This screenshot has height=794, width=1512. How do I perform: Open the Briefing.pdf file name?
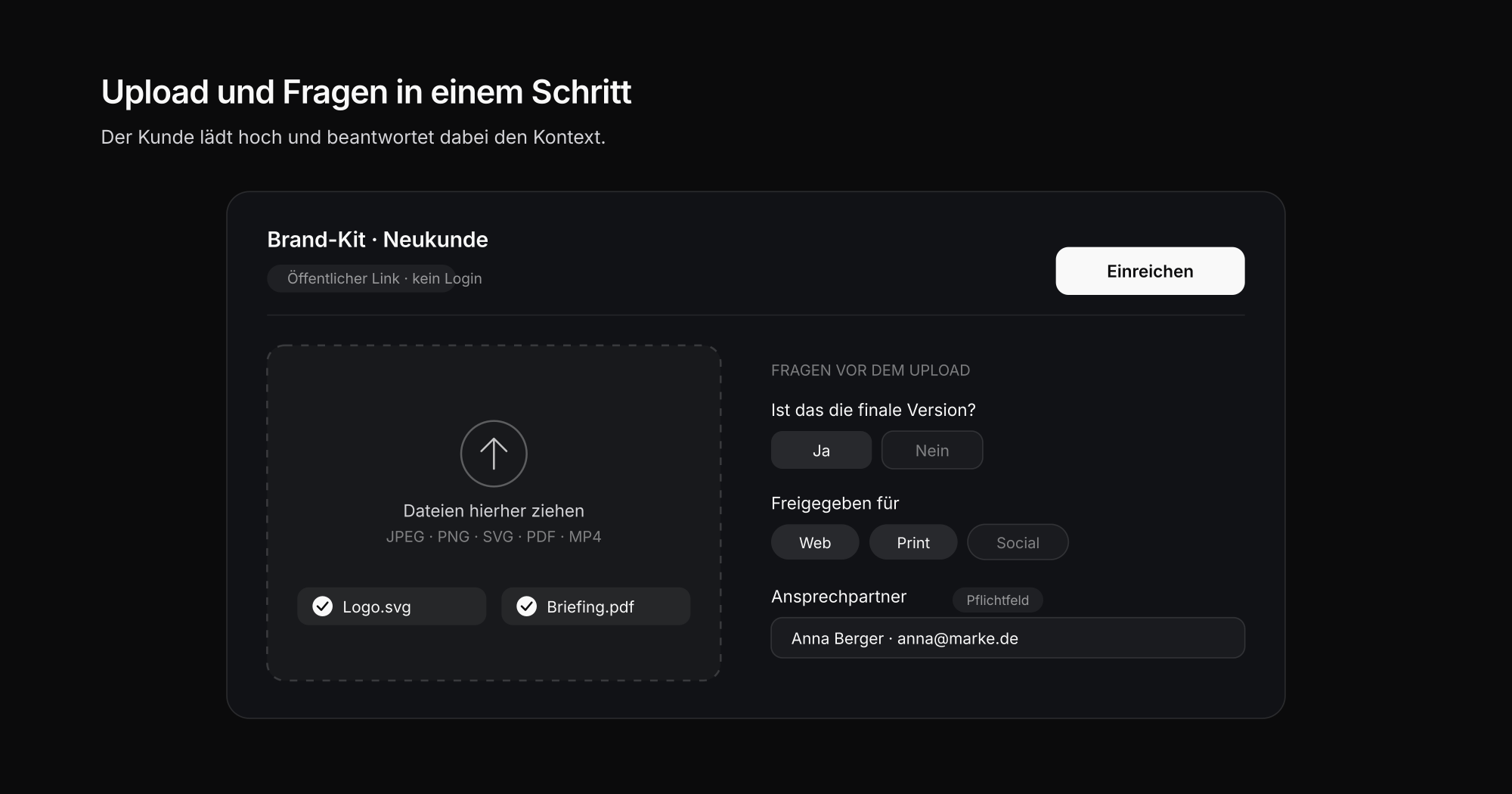[x=590, y=606]
